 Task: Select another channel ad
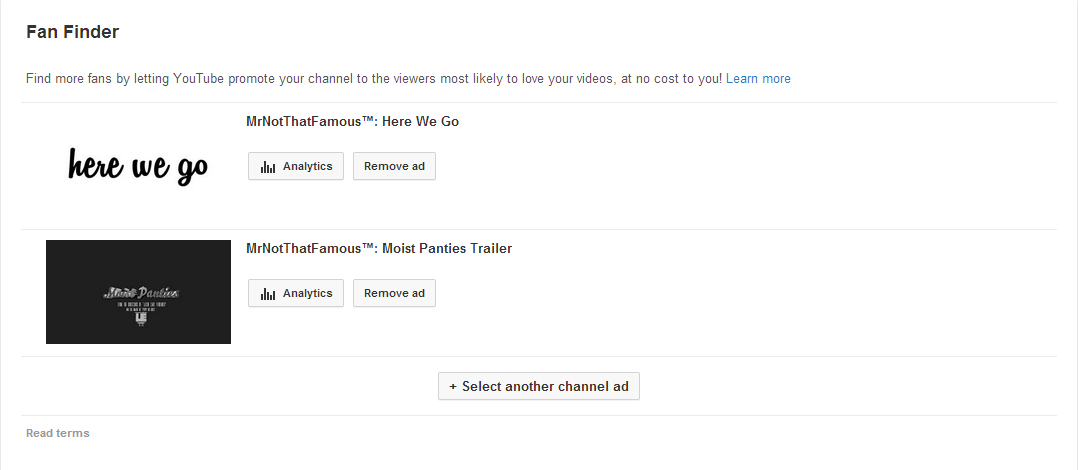click(x=539, y=386)
